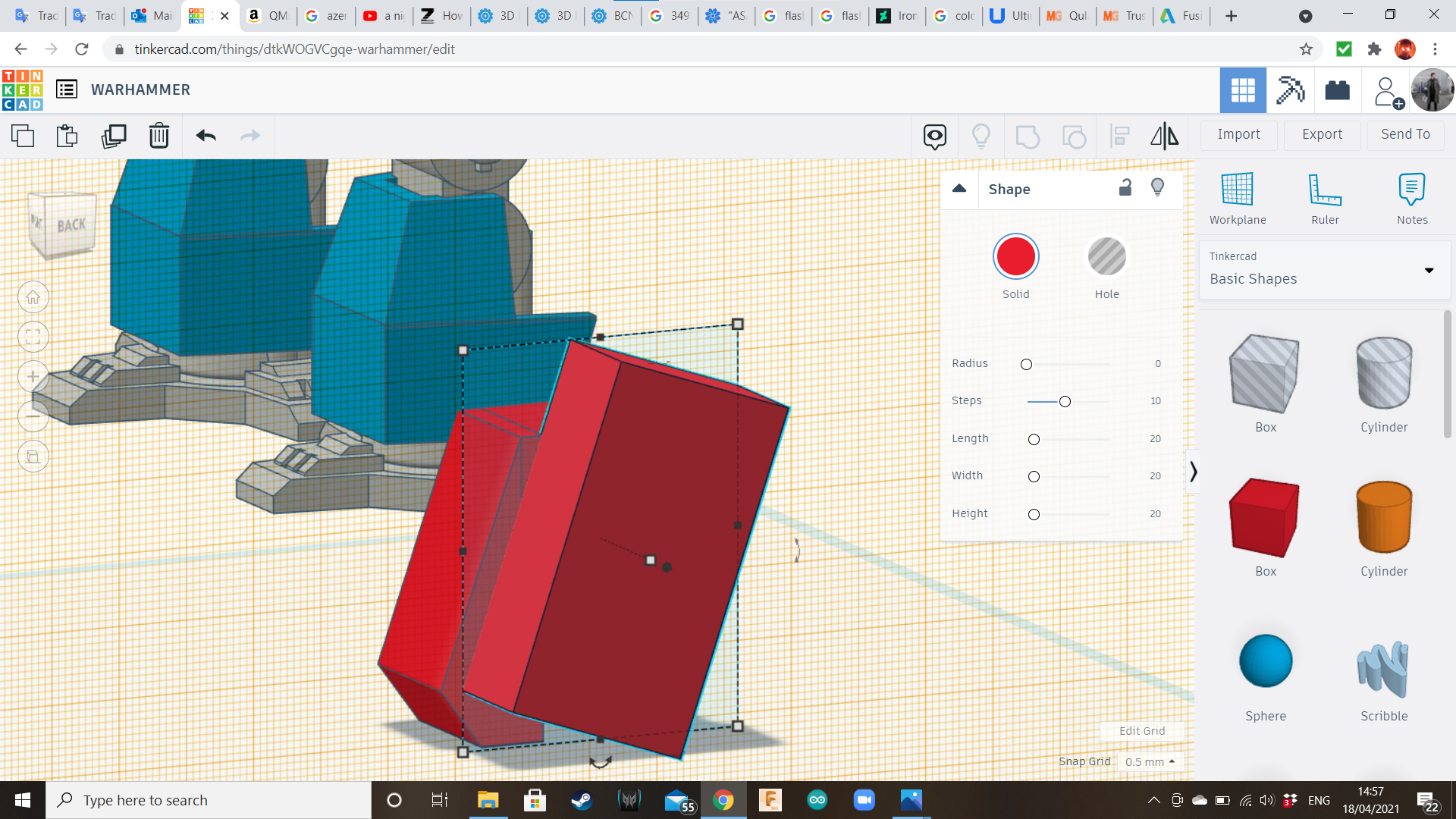Delete the selected shape with the trash icon
Viewport: 1456px width, 819px height.
tap(159, 136)
